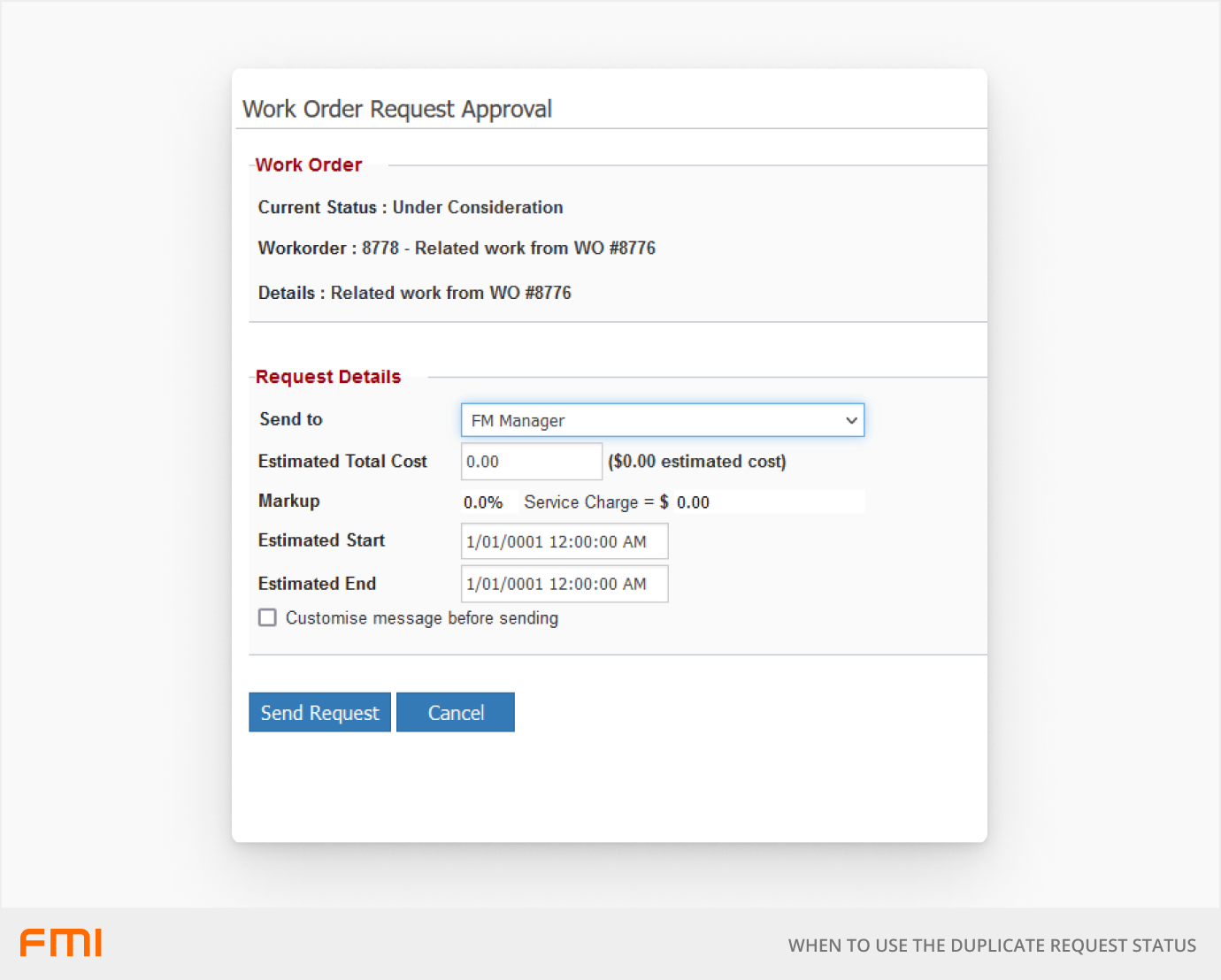
Task: Click the Workorder 8778 description line
Action: (457, 249)
